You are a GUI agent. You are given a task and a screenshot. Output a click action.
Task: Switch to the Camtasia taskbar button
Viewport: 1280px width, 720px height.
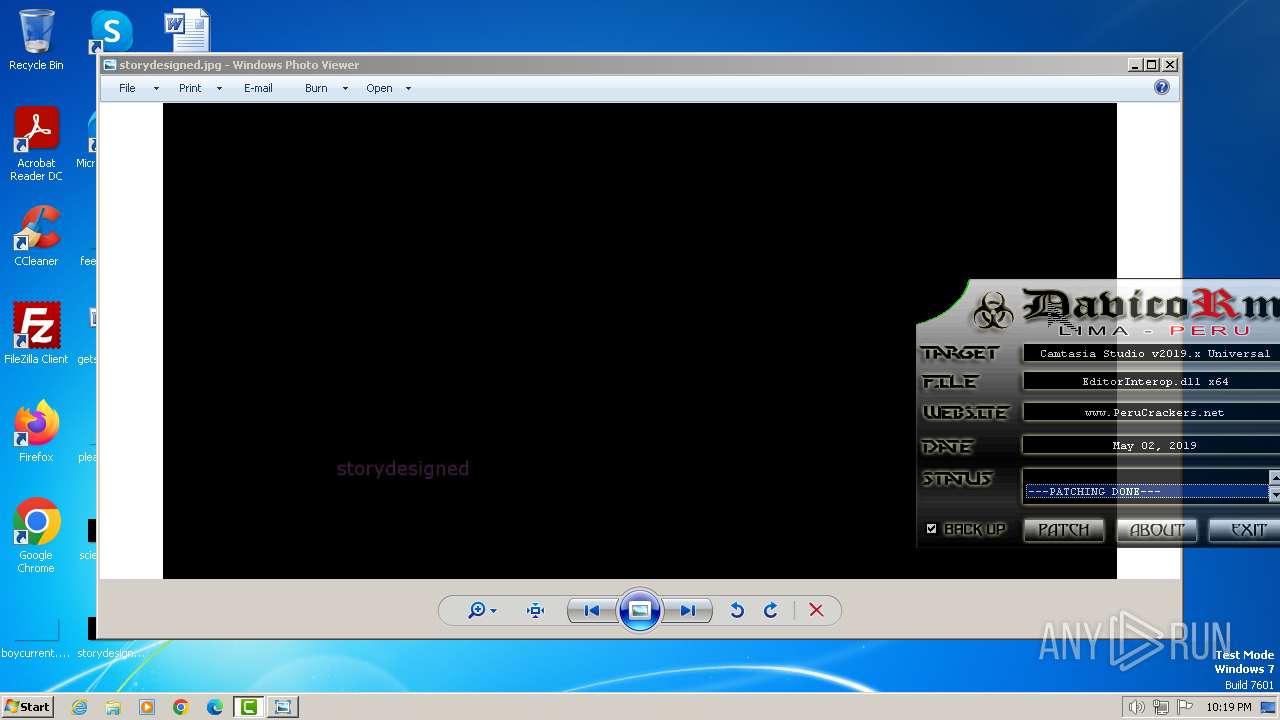(x=248, y=707)
